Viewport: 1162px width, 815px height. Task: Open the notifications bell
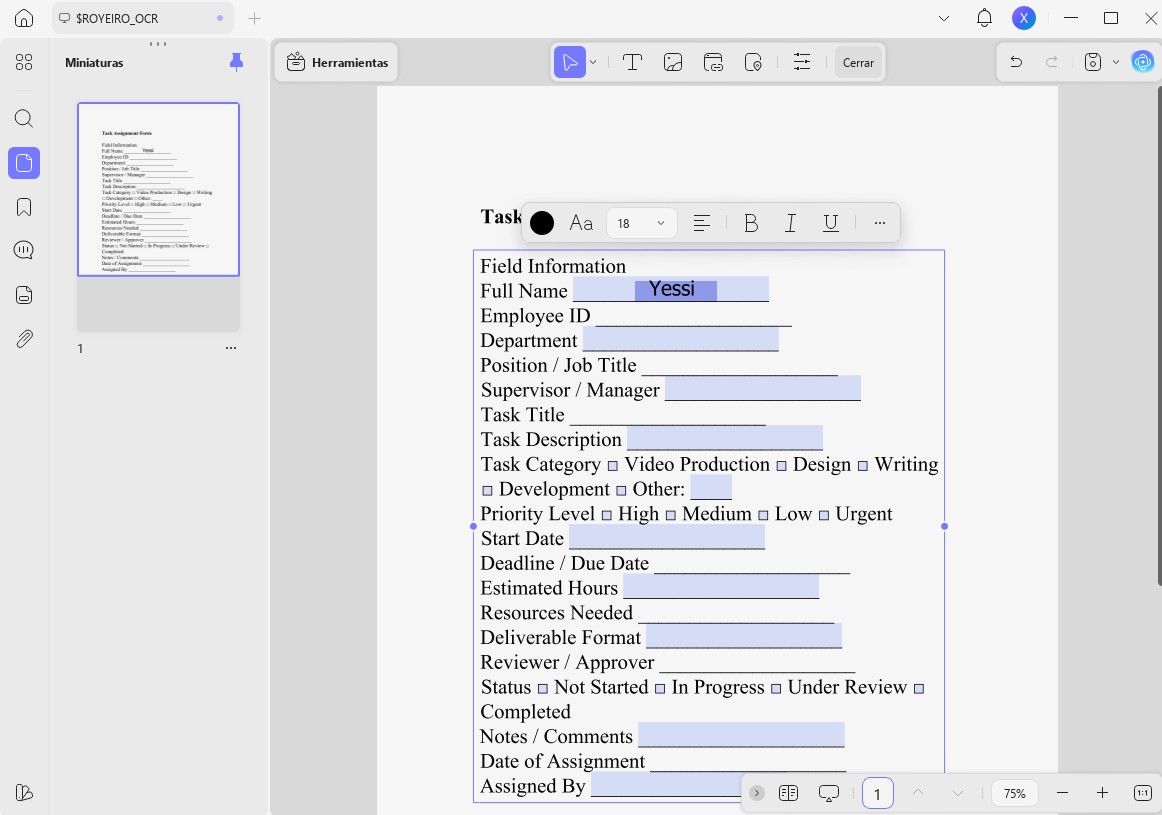[x=984, y=18]
